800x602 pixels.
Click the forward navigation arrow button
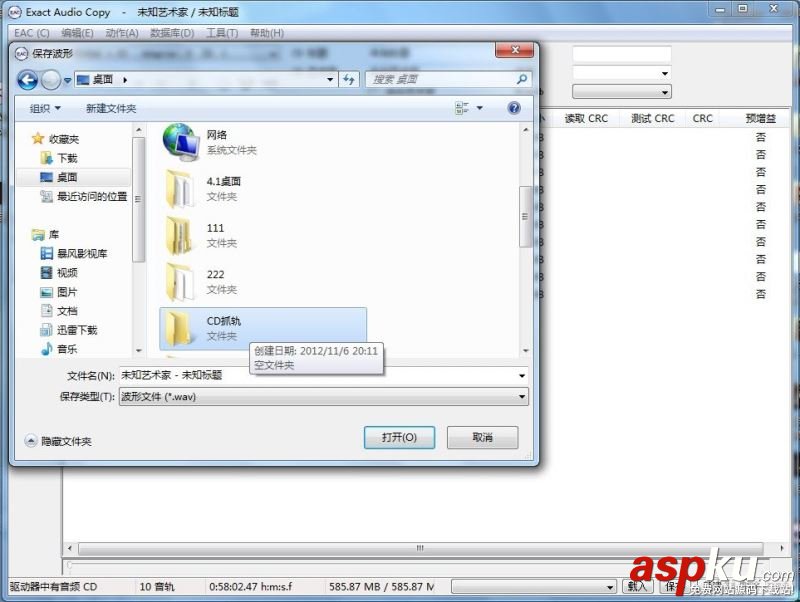click(50, 80)
